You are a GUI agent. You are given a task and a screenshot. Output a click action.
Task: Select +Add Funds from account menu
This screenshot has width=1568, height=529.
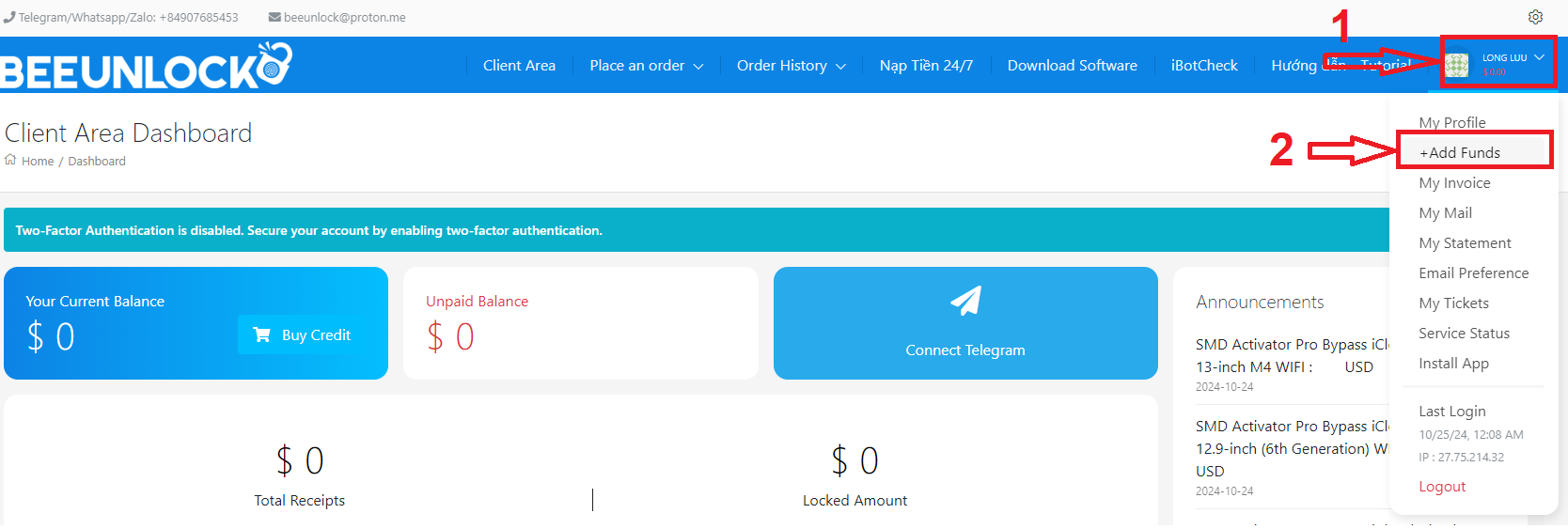pos(1460,152)
